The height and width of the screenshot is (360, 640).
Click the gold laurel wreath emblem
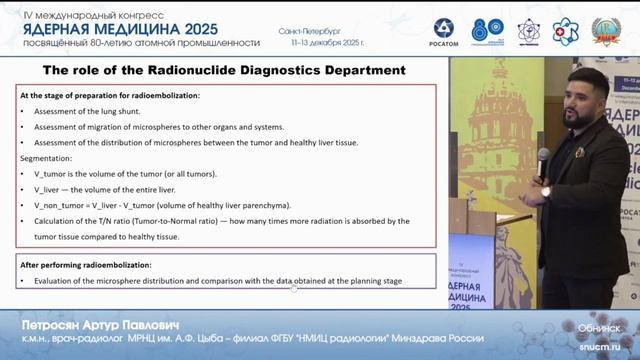click(x=606, y=32)
